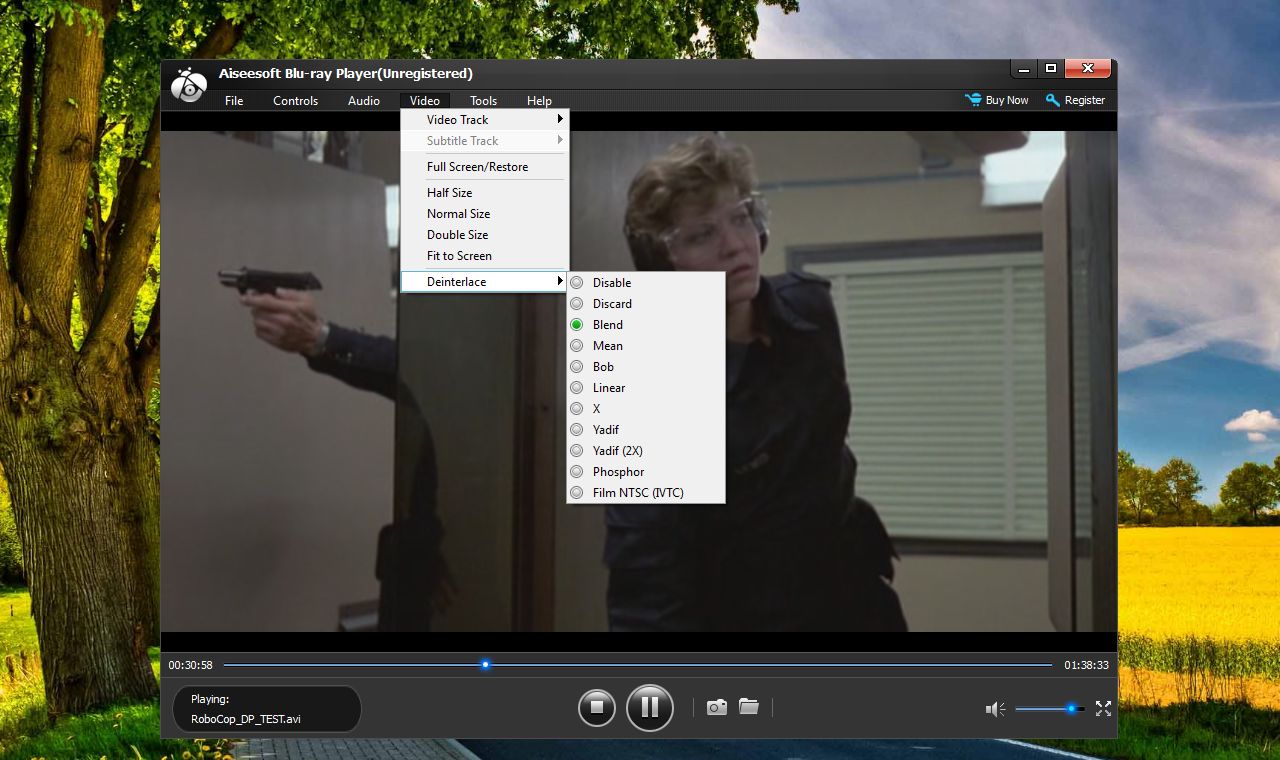
Task: Select the Mean deinterlace mode
Action: point(646,346)
